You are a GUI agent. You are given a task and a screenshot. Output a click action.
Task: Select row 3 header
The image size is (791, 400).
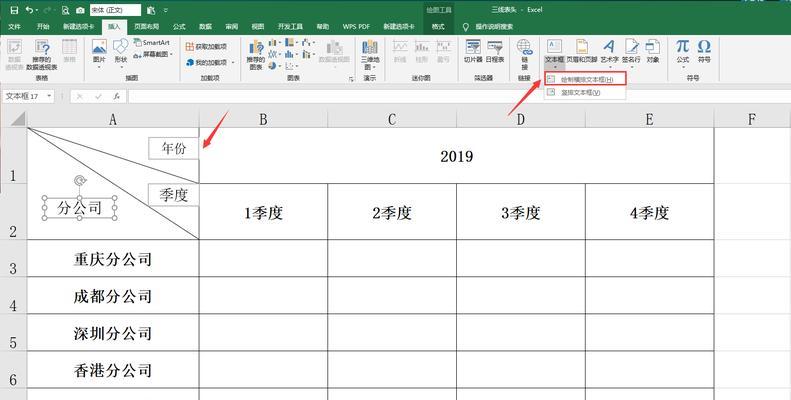(13, 258)
